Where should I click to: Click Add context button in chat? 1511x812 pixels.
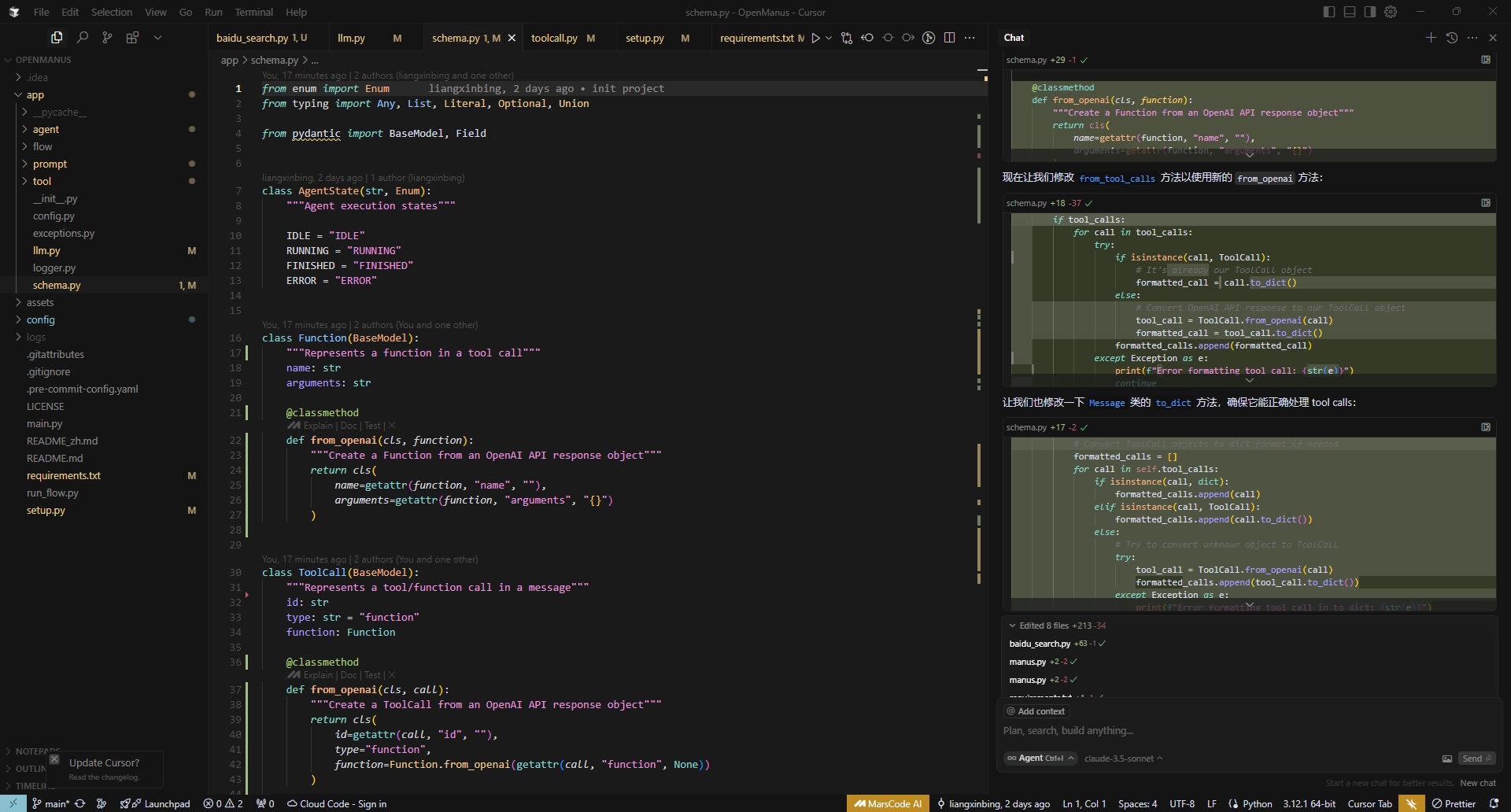click(1036, 711)
